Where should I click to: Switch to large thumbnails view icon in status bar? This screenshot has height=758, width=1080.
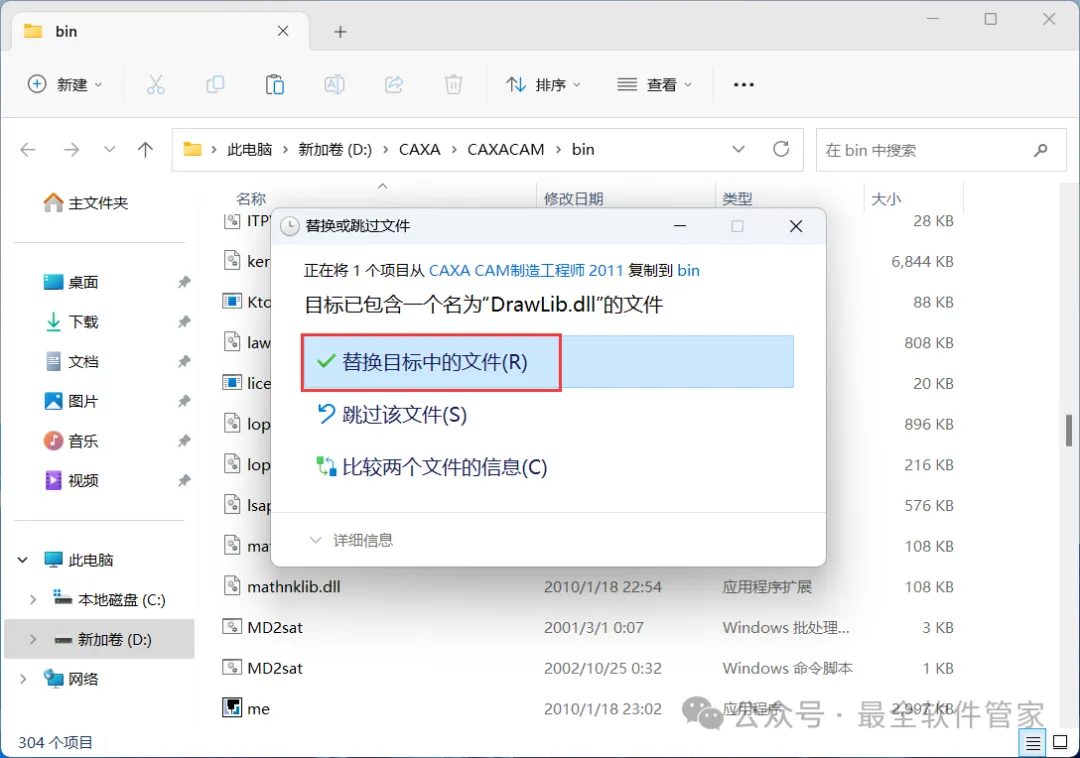click(x=1060, y=743)
